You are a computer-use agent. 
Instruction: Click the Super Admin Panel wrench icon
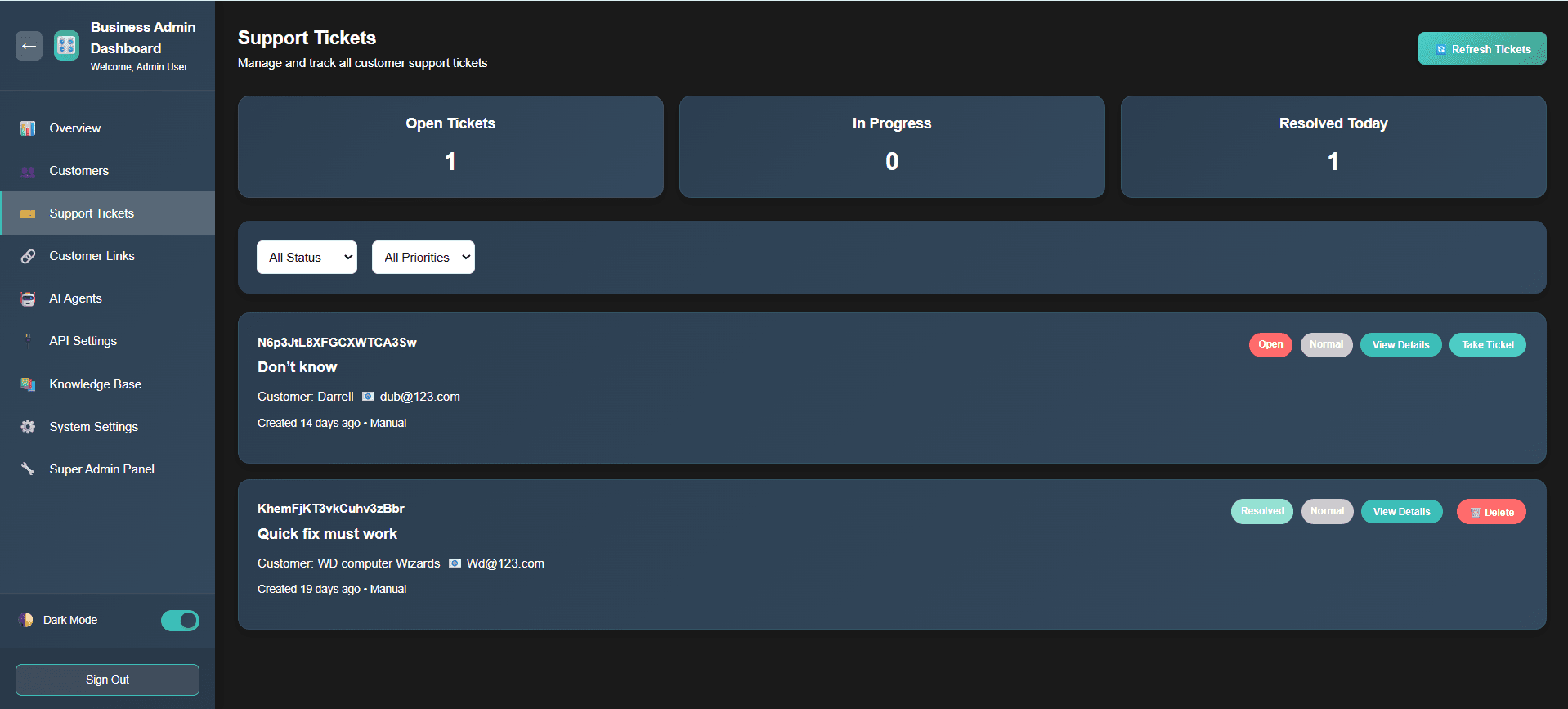pos(28,469)
